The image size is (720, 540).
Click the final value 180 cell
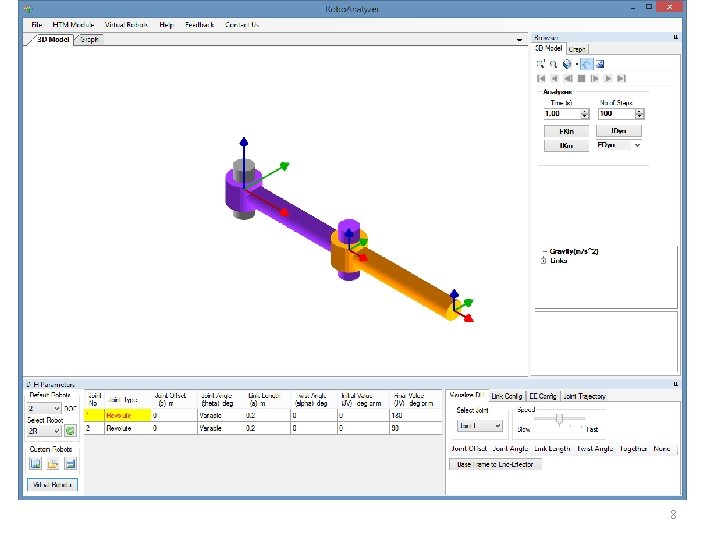(x=416, y=416)
